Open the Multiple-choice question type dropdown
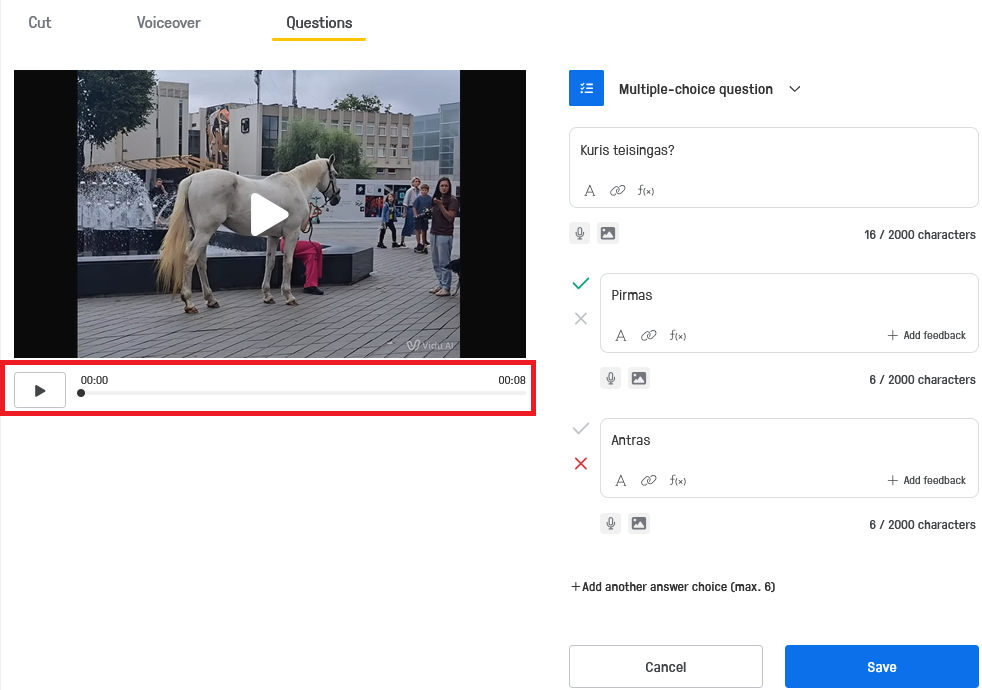Image resolution: width=982 pixels, height=690 pixels. pos(794,89)
